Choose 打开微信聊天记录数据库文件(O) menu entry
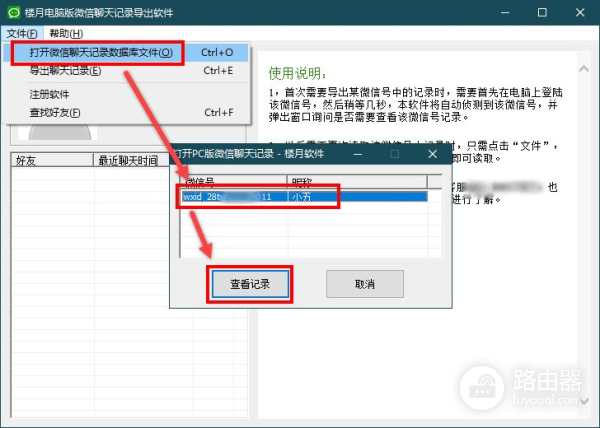This screenshot has height=428, width=600. click(126, 52)
